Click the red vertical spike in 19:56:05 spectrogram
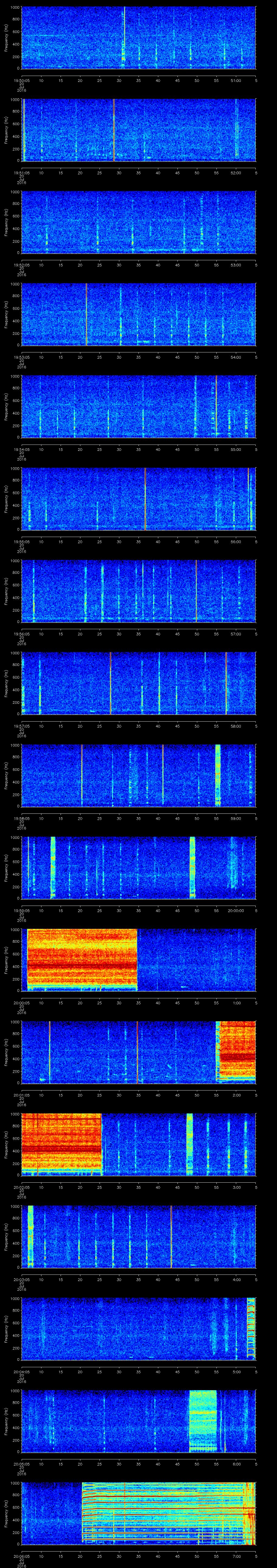The image size is (277, 1568). tap(196, 591)
